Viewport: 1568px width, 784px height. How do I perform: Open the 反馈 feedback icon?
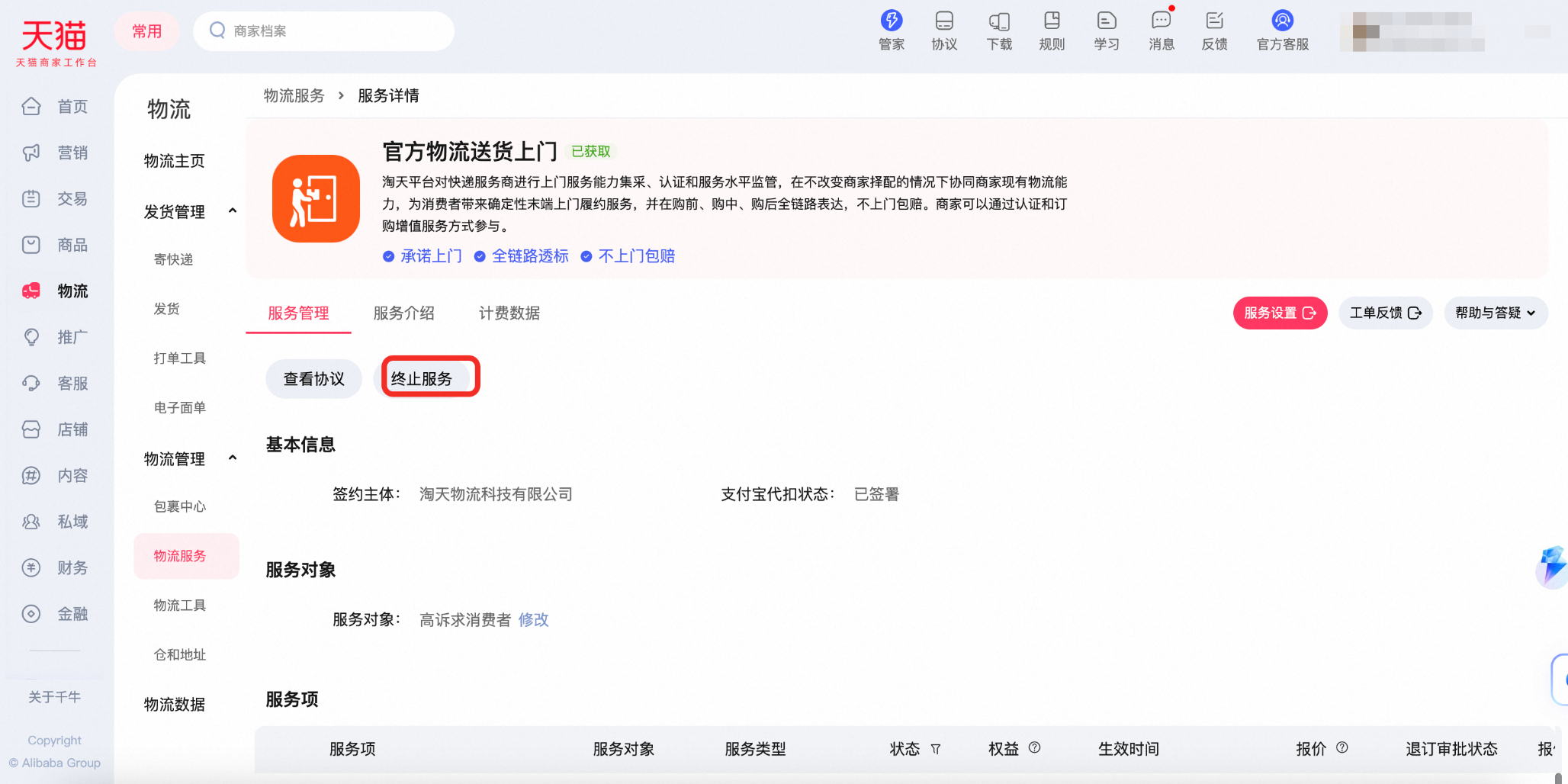pos(1215,31)
